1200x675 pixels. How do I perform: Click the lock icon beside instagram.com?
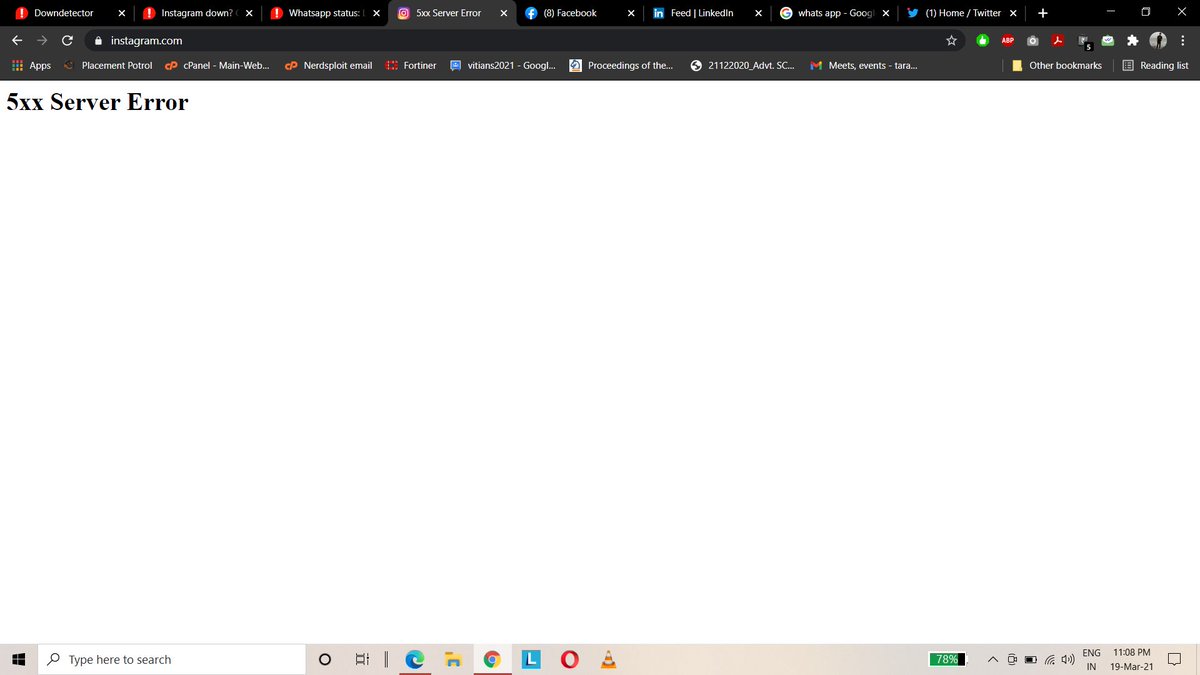[x=97, y=41]
